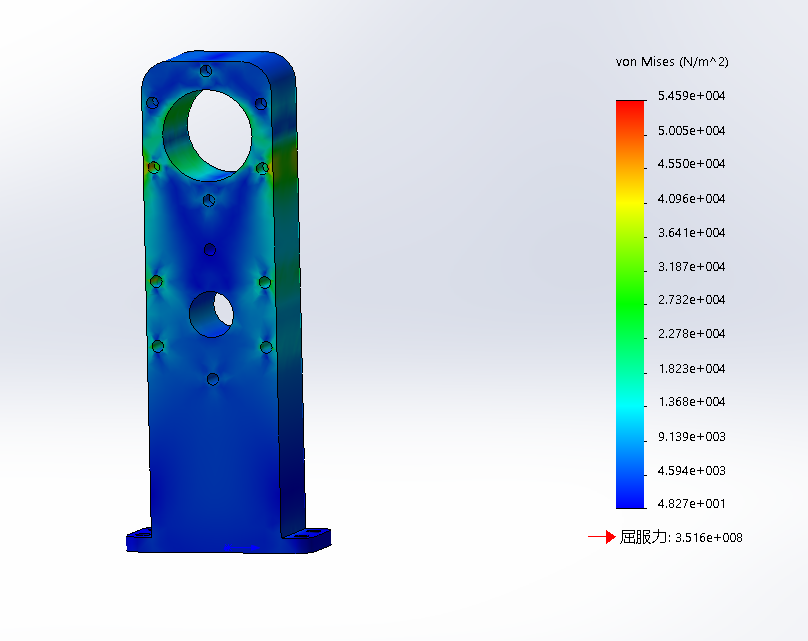Viewport: 808px width, 641px height.
Task: Click the bracket's base flange plate
Action: [x=228, y=541]
